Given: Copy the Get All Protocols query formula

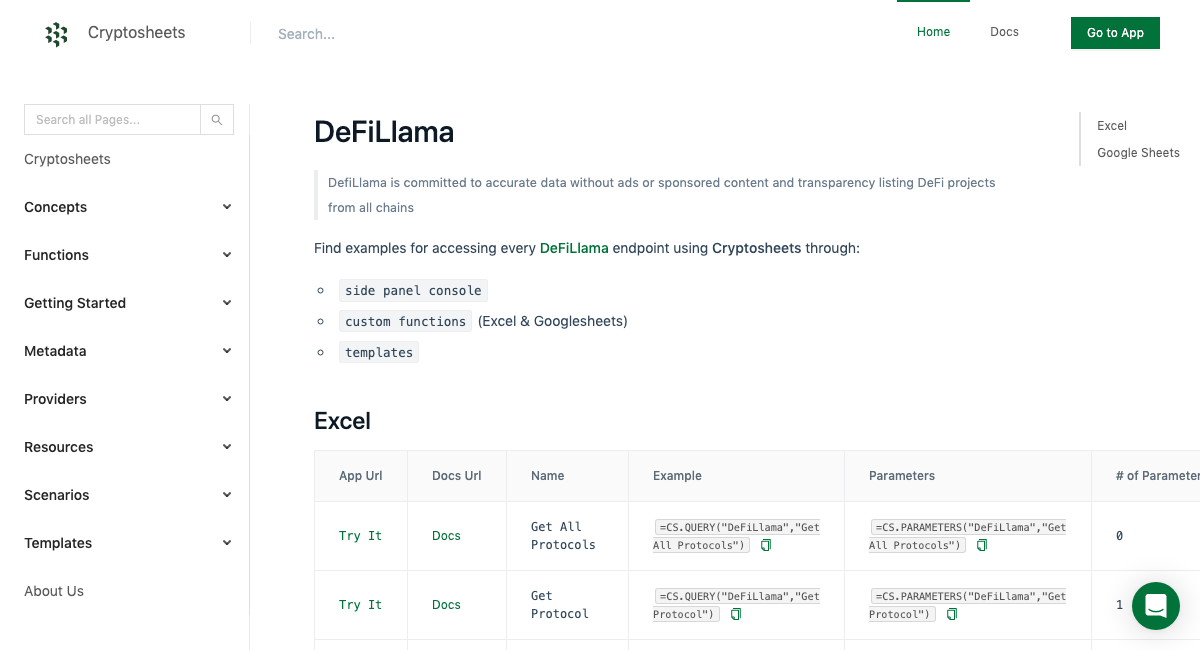Looking at the screenshot, I should [765, 545].
